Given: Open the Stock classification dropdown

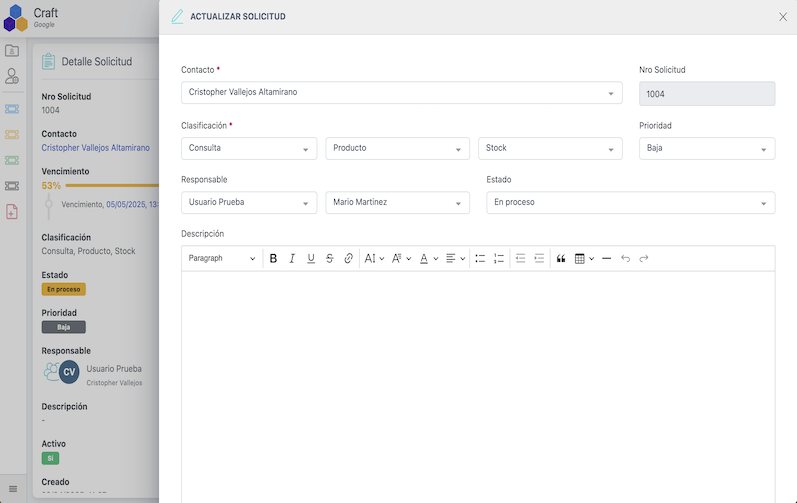Looking at the screenshot, I should point(550,148).
